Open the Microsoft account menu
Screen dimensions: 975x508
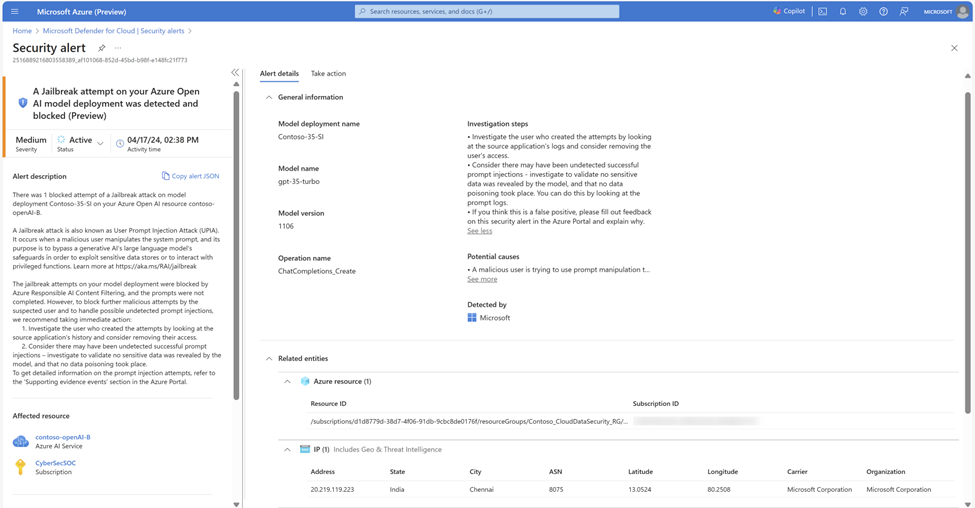tap(946, 11)
